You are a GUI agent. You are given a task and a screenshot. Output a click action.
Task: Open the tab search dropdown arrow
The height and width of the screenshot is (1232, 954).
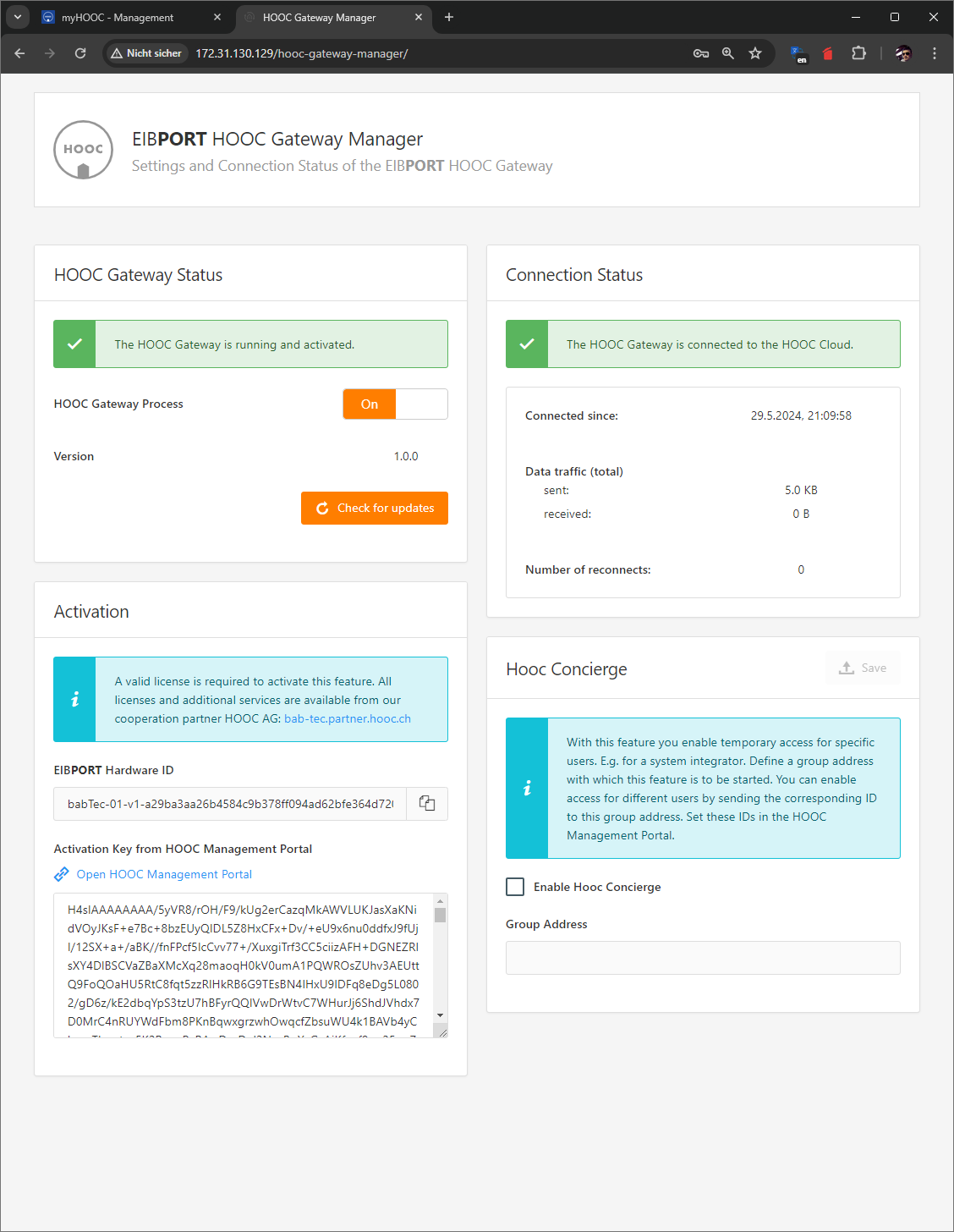click(x=17, y=17)
